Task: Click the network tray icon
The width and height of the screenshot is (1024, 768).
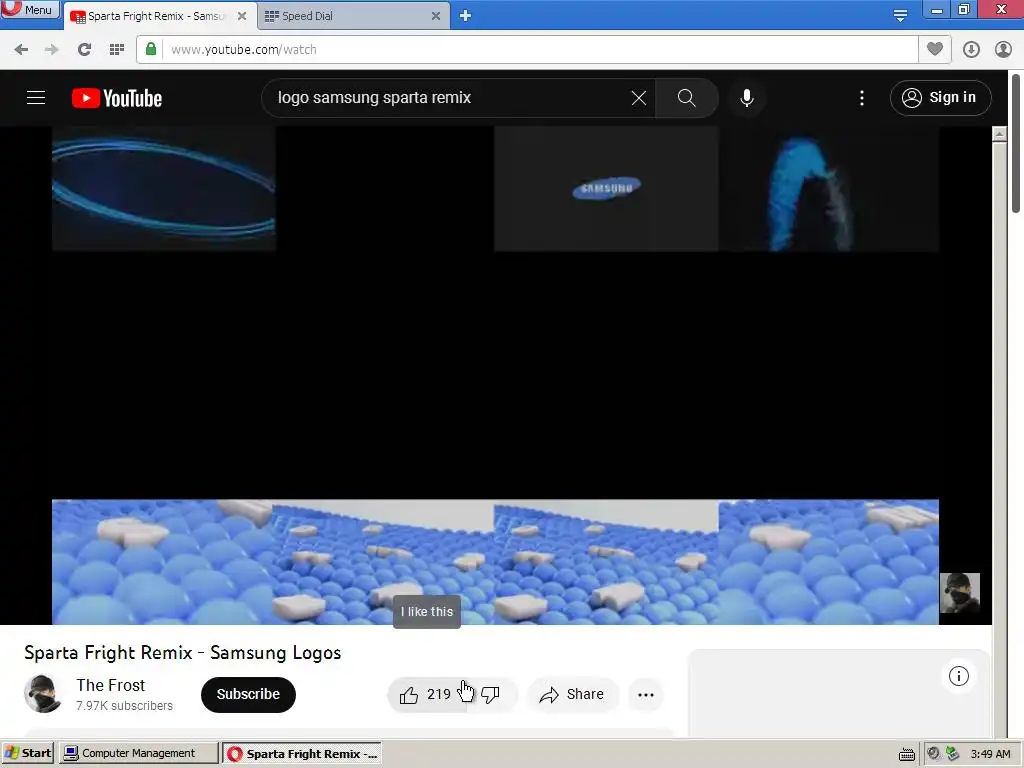Action: point(953,753)
